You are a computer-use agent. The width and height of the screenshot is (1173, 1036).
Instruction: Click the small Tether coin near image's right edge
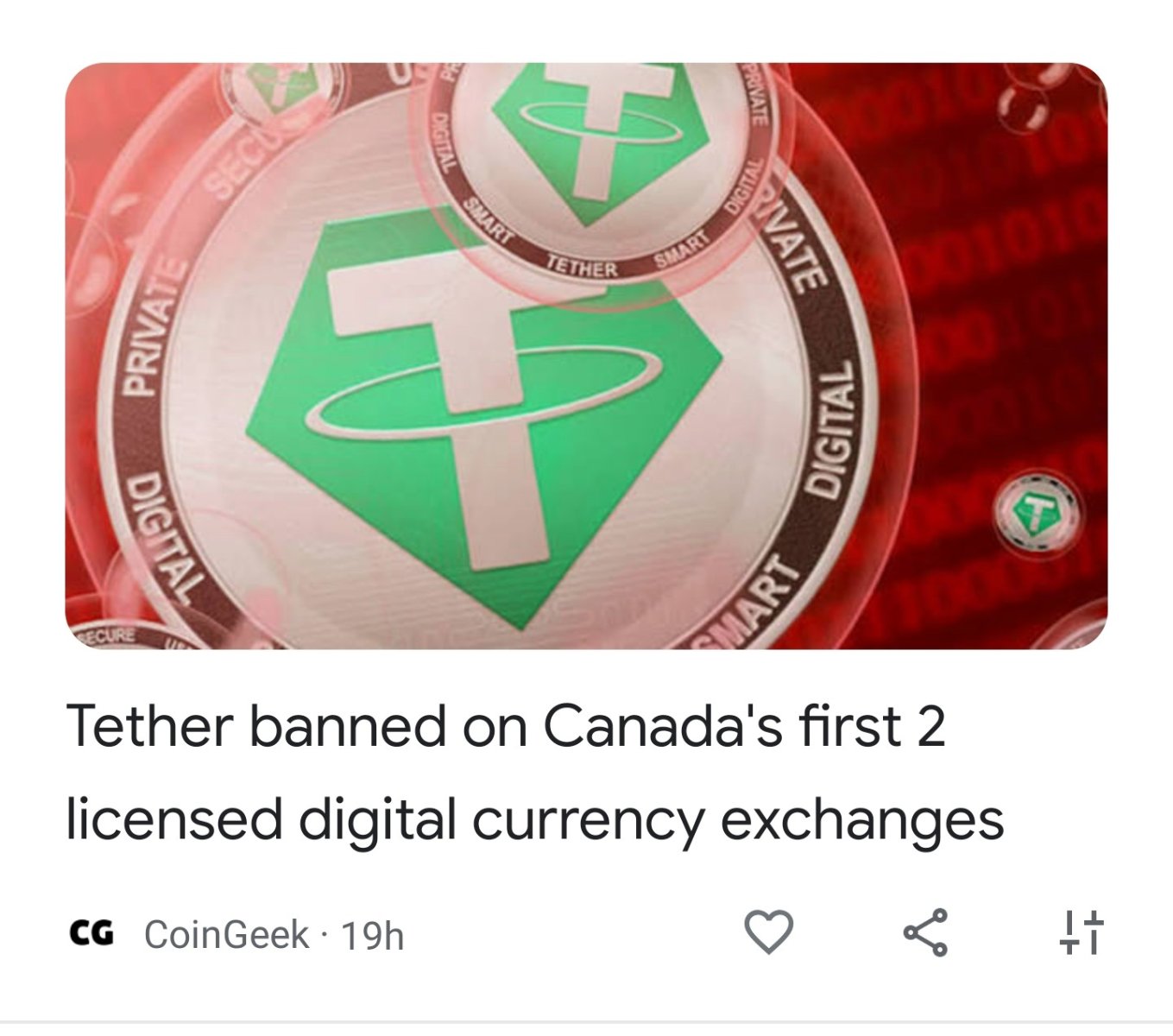(x=1037, y=511)
